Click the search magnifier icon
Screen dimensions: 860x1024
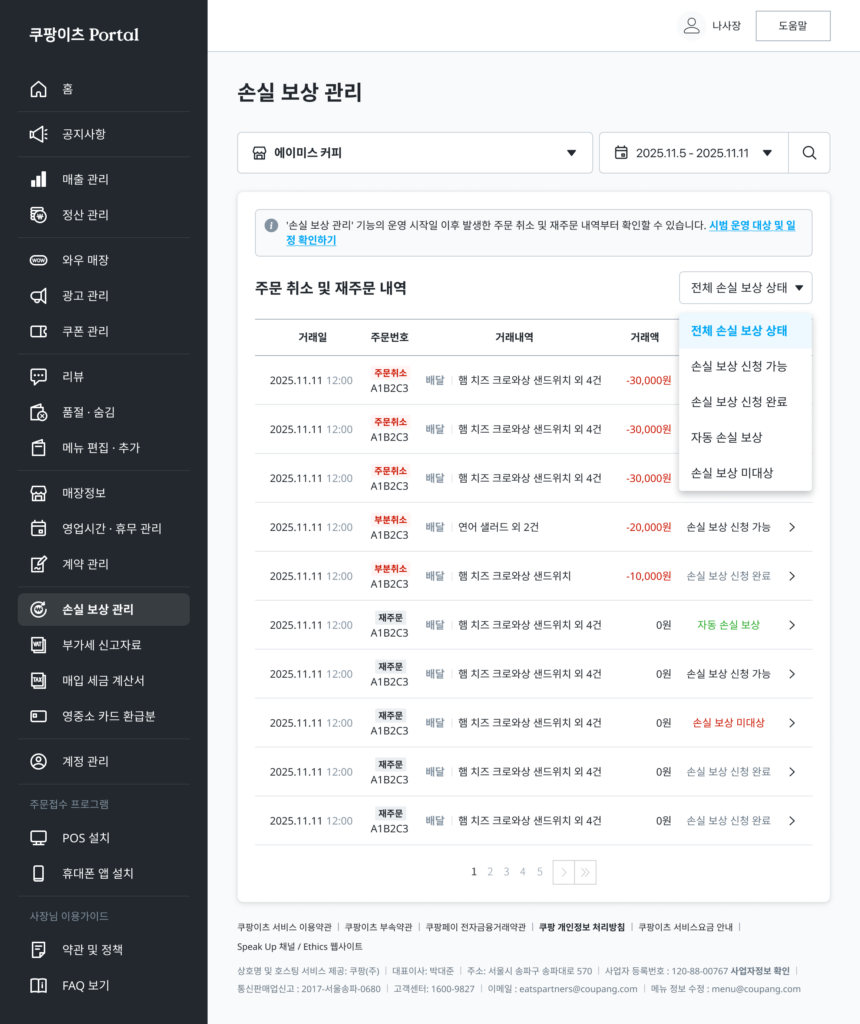tap(809, 153)
